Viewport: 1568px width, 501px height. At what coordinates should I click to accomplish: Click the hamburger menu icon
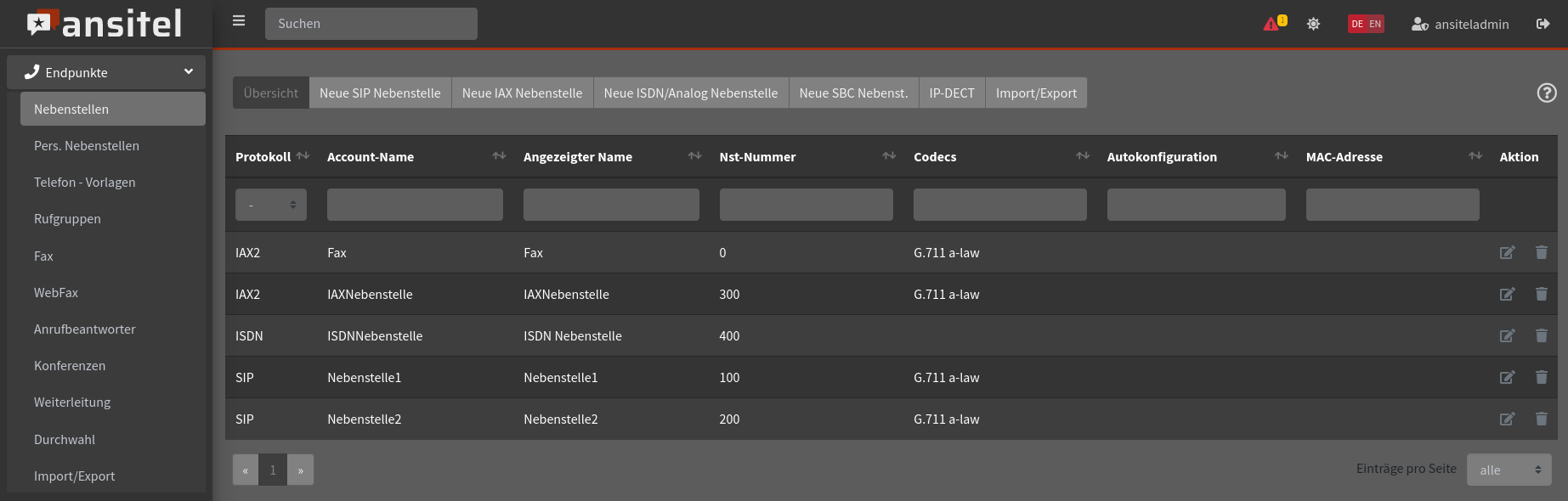tap(239, 21)
